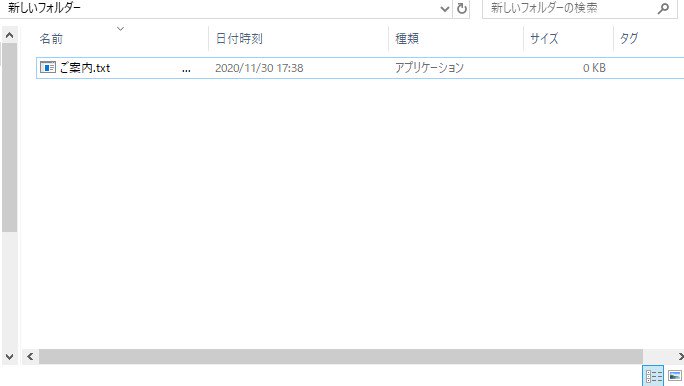Click the horizontal scrollbar thumb

pyautogui.click(x=341, y=357)
